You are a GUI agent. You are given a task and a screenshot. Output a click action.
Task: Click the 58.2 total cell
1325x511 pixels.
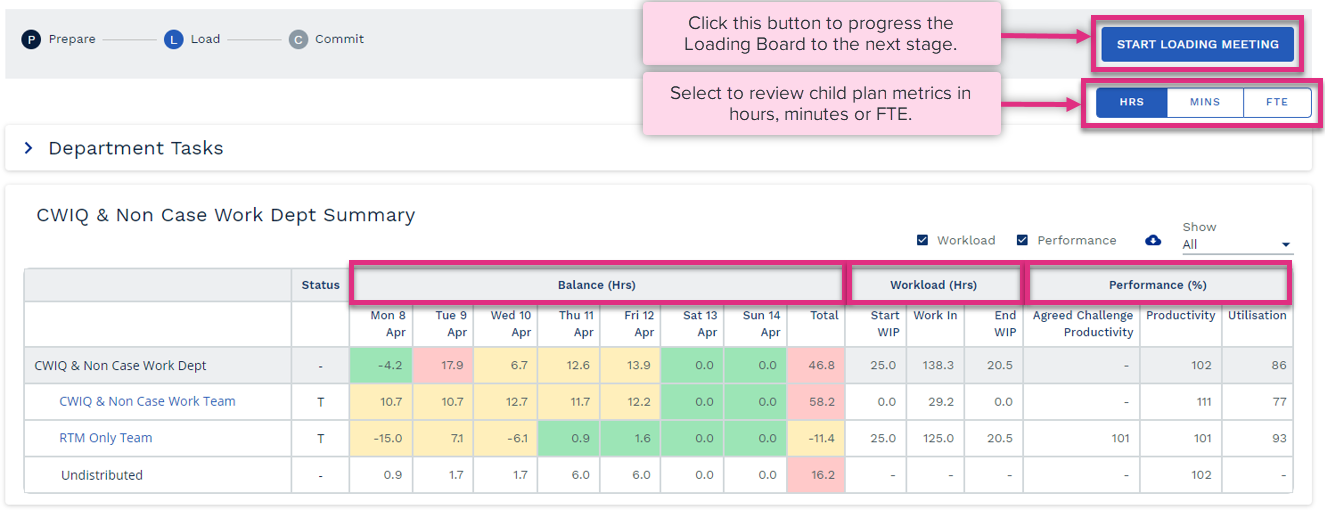pyautogui.click(x=816, y=402)
